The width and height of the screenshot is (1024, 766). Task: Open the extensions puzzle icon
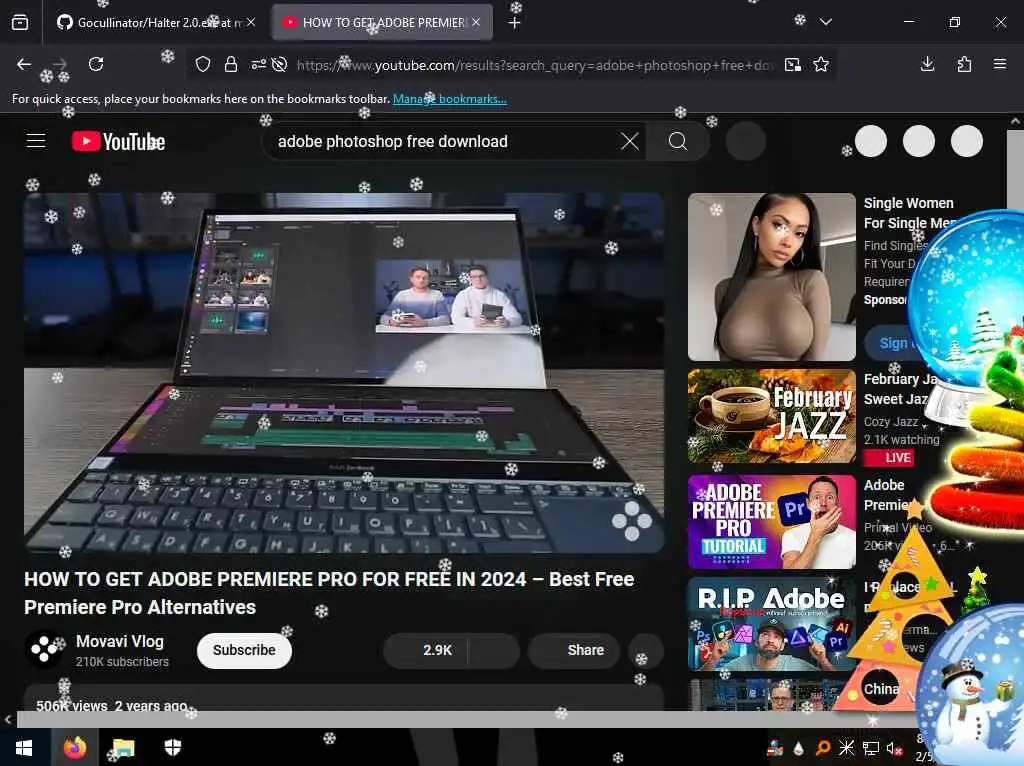tap(964, 64)
